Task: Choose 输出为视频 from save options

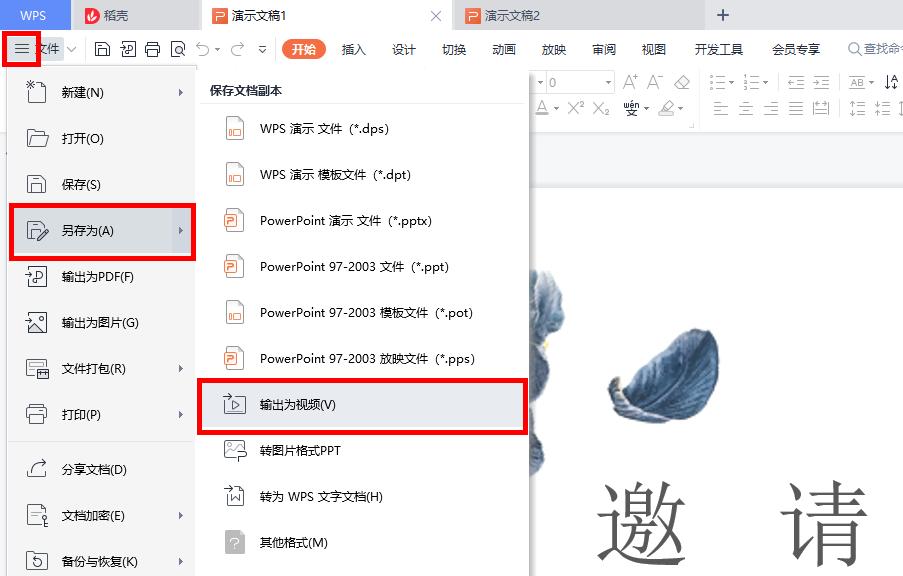Action: coord(300,406)
